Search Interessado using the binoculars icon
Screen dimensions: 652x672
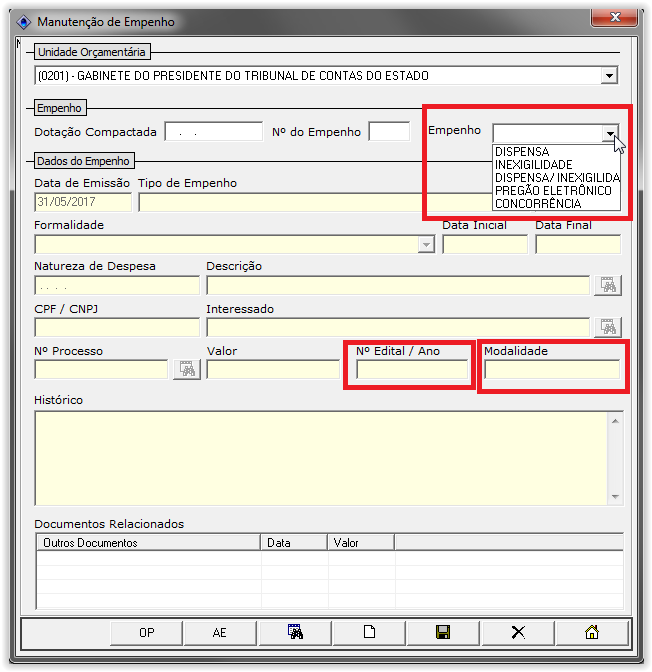click(x=608, y=327)
